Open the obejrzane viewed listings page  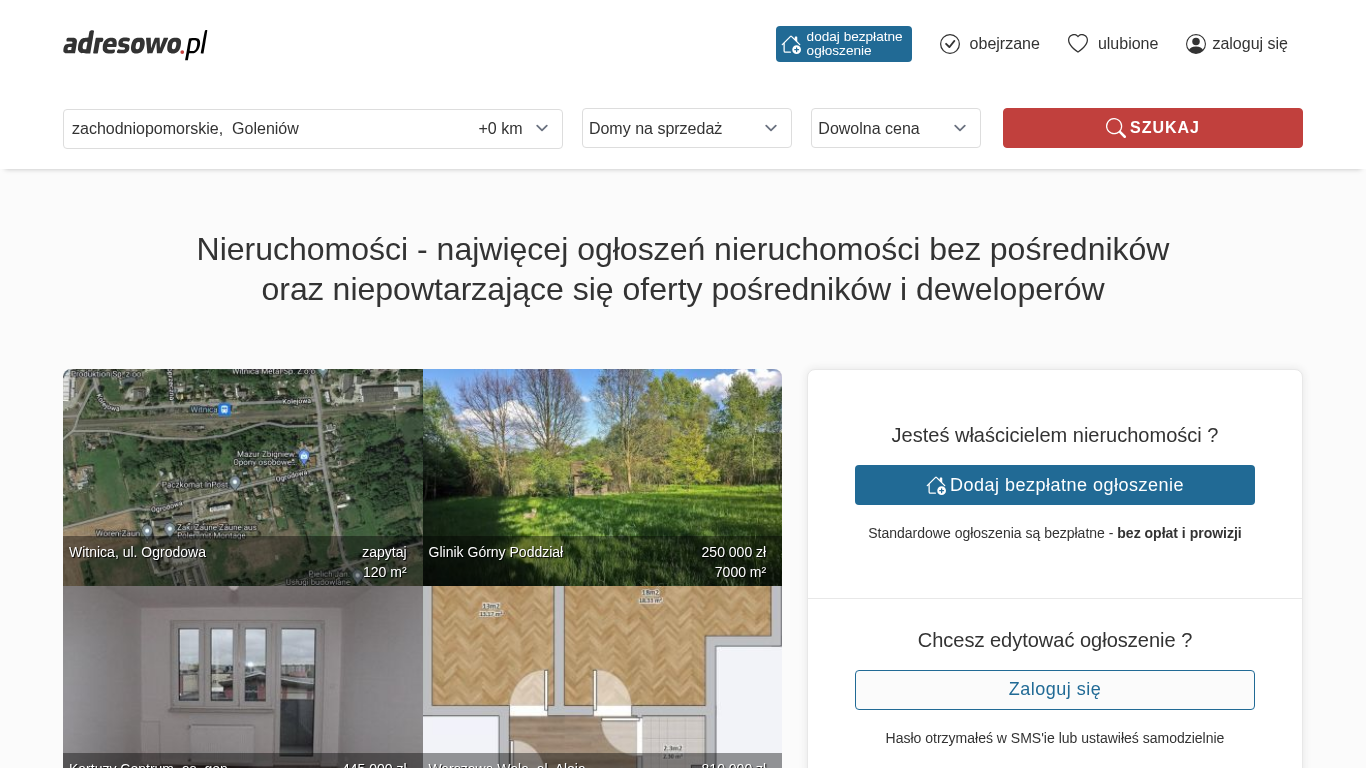click(1003, 44)
